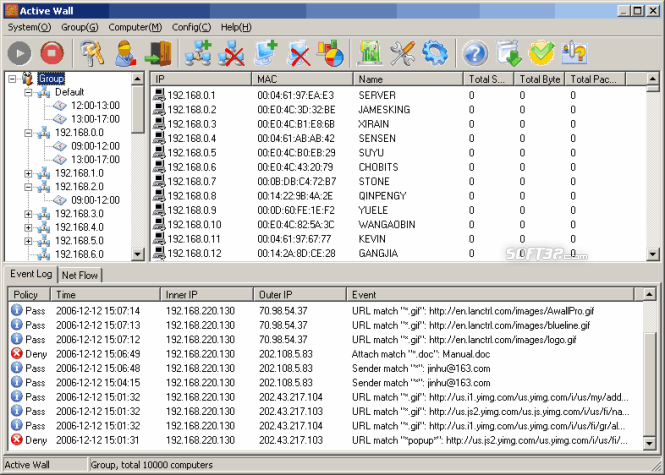Open the System(O) menu
Image resolution: width=665 pixels, height=475 pixels.
(29, 27)
